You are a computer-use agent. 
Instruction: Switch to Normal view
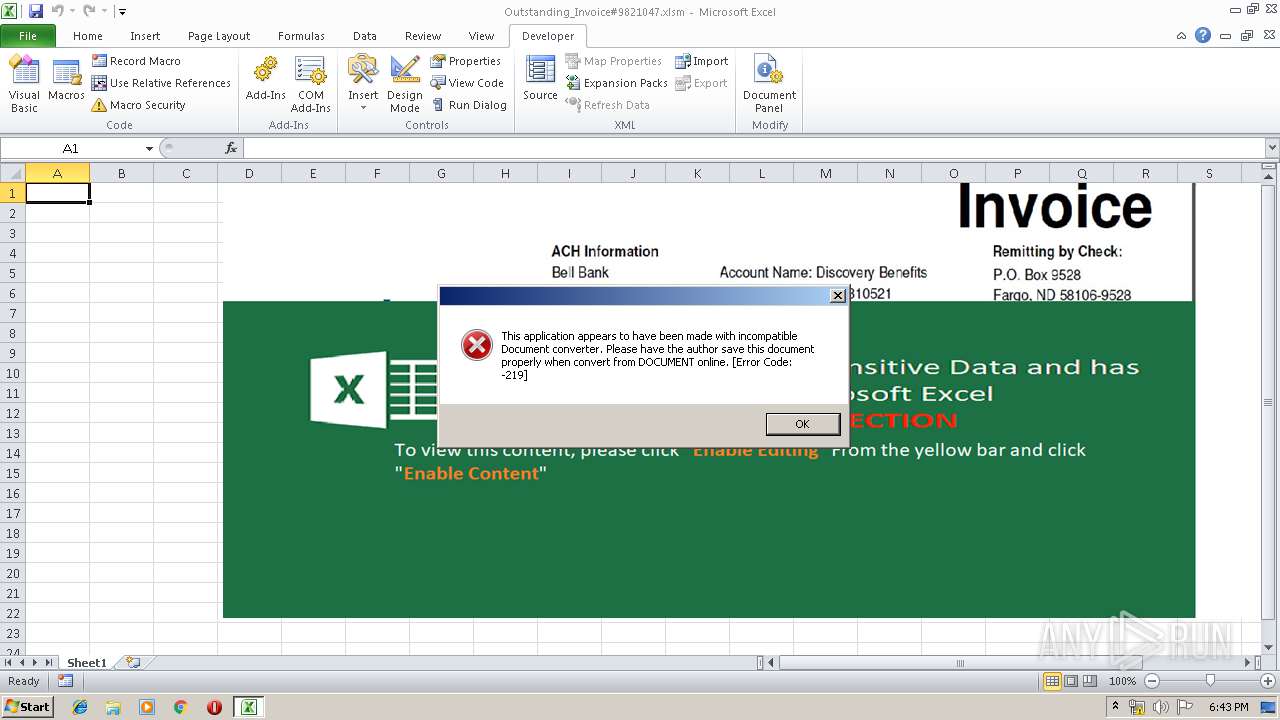tap(1052, 681)
